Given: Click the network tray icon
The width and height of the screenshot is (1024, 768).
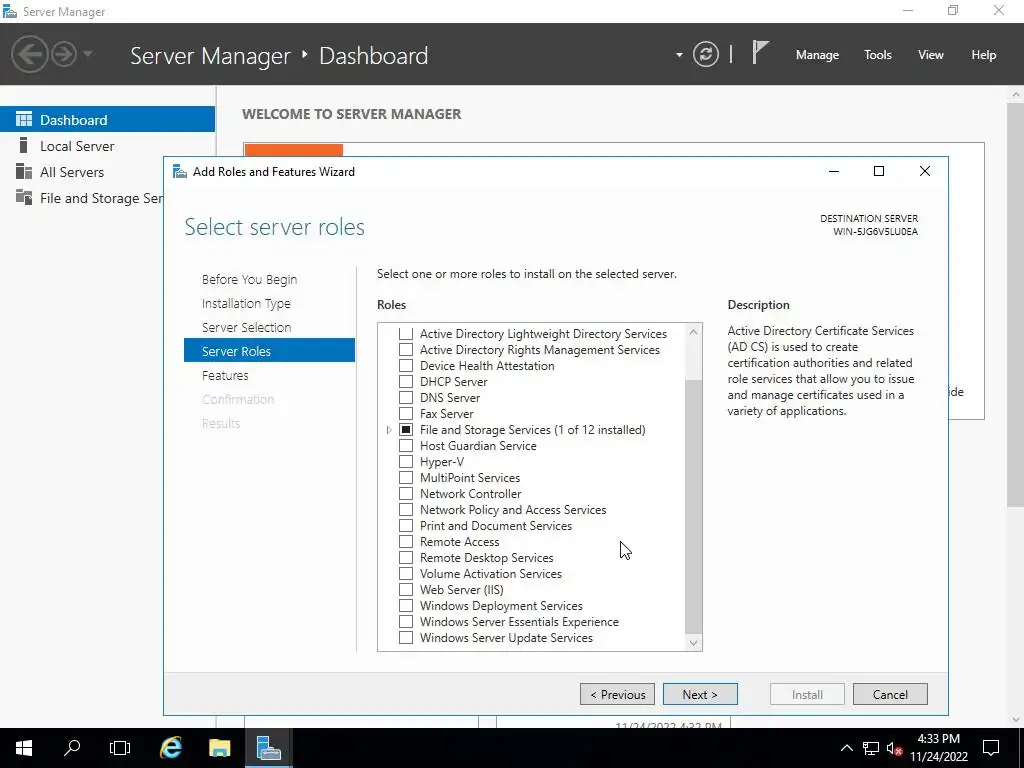Looking at the screenshot, I should tap(871, 748).
